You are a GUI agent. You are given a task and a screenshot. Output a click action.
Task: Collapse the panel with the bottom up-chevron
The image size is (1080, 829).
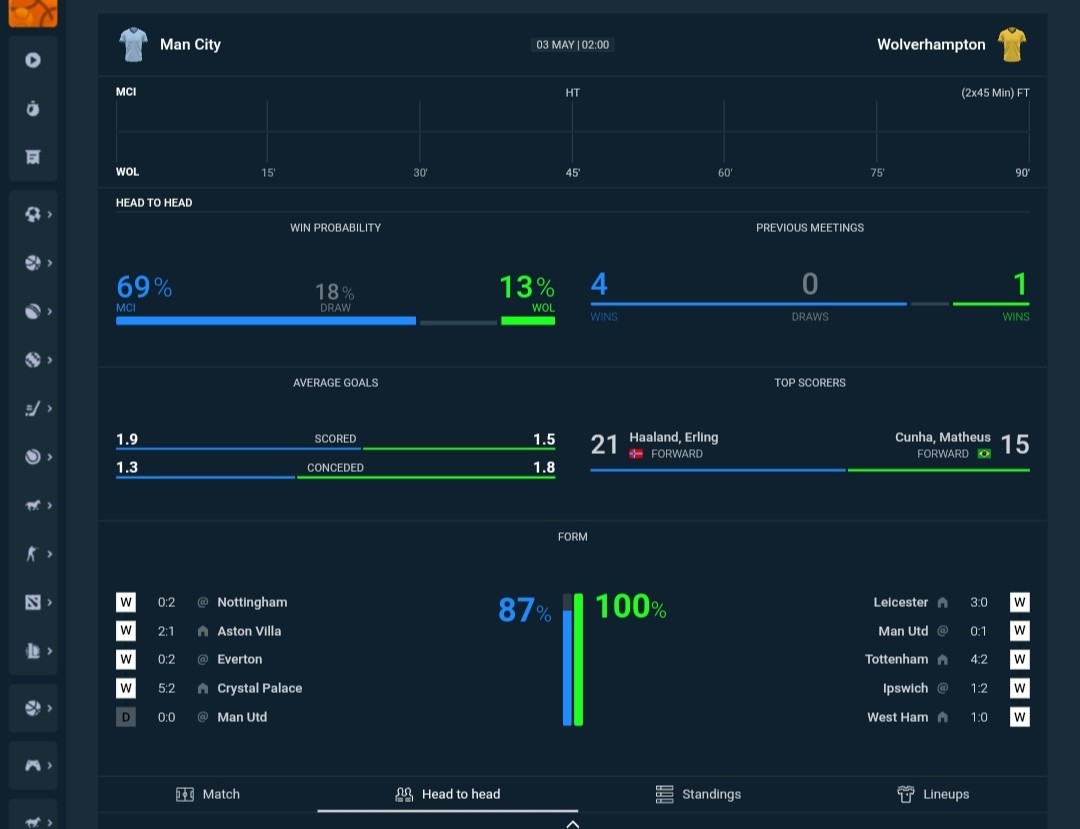tap(572, 823)
